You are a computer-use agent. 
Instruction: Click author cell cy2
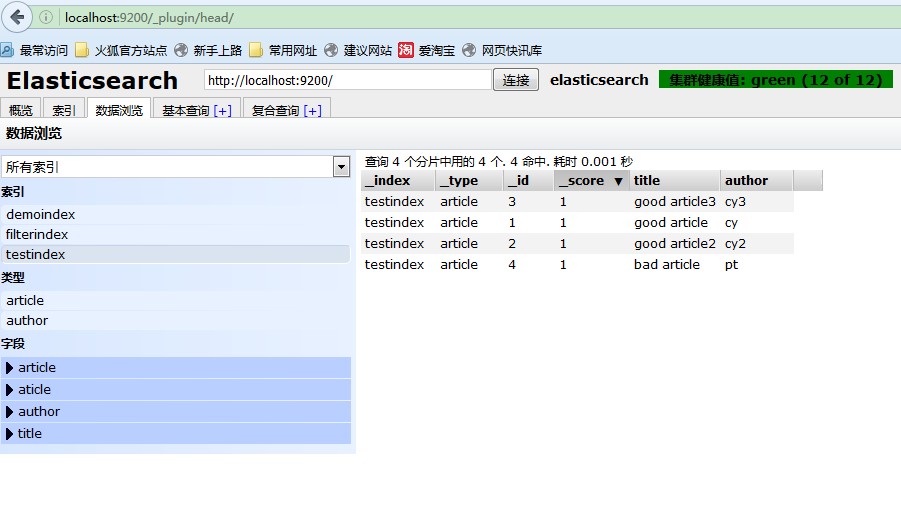[x=735, y=244]
